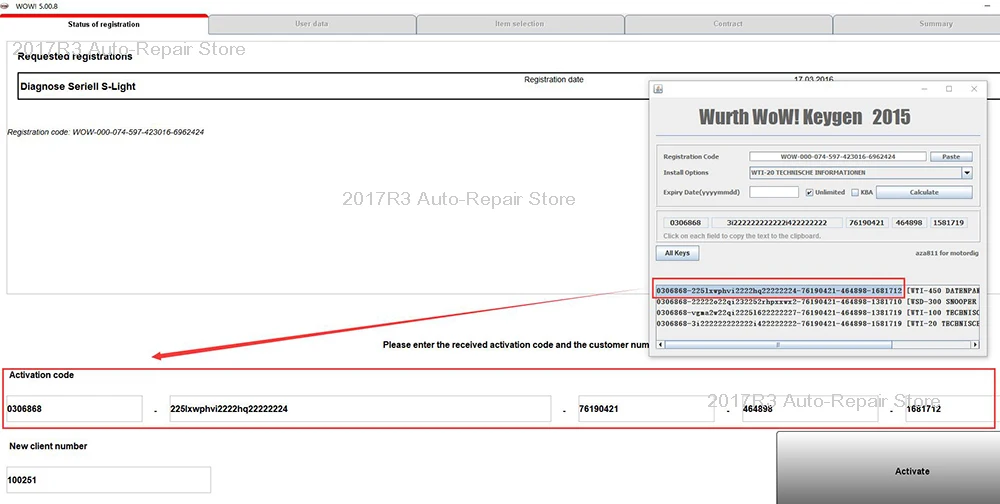The height and width of the screenshot is (504, 1000).
Task: Open the Install Options dropdown arrow
Action: [x=967, y=173]
